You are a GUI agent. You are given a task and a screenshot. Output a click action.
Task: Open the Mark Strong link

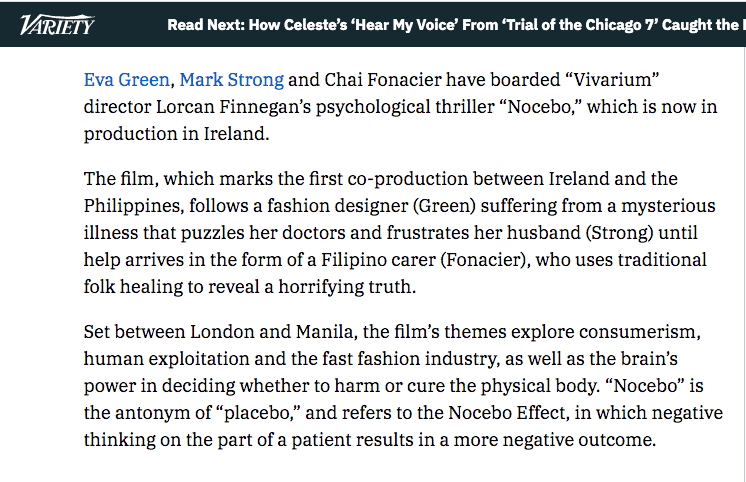tap(232, 80)
